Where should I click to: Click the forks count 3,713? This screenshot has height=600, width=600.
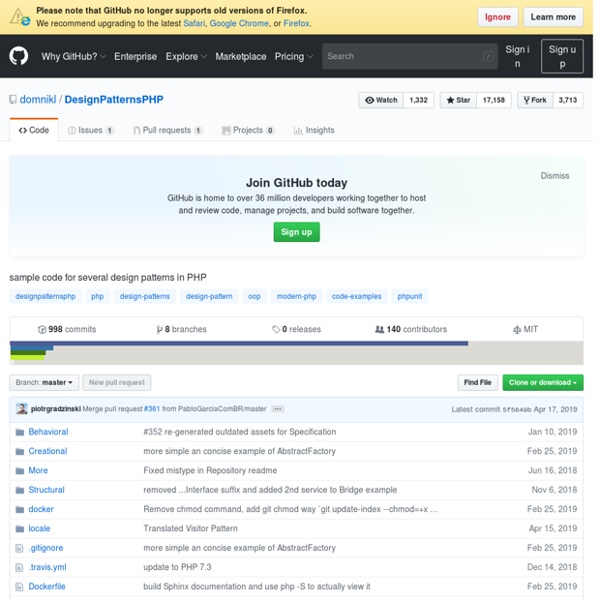[567, 100]
